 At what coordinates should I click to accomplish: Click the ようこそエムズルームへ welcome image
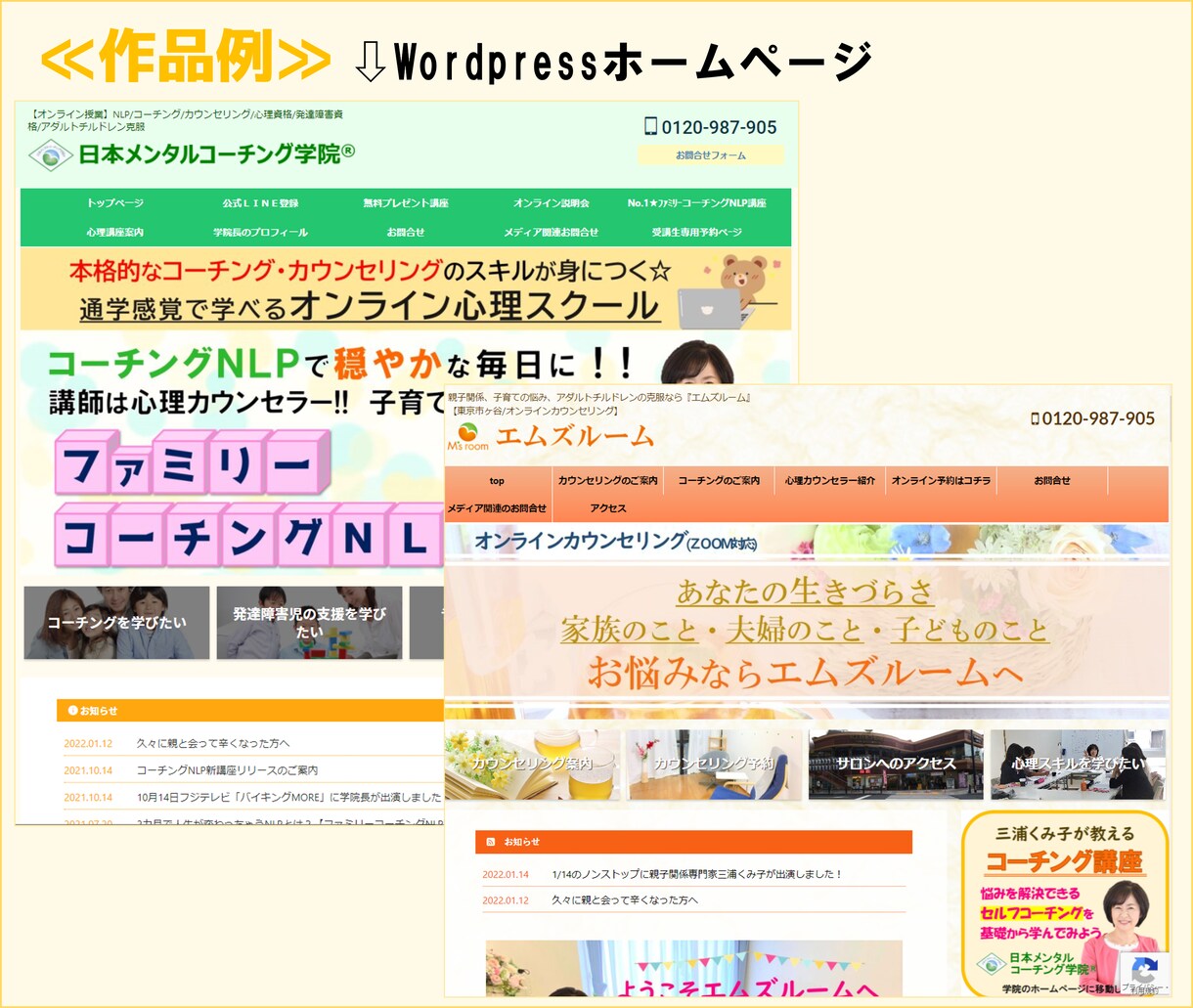(x=694, y=969)
